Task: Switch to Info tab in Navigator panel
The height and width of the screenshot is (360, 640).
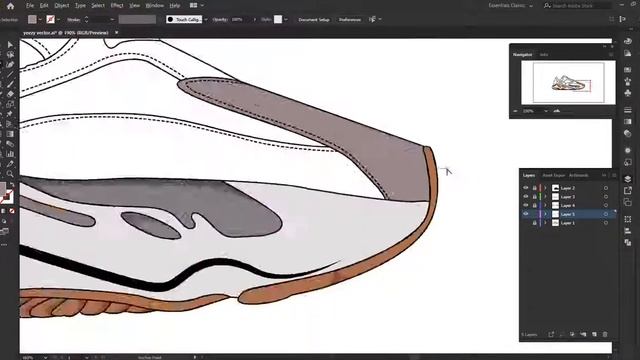Action: (544, 54)
